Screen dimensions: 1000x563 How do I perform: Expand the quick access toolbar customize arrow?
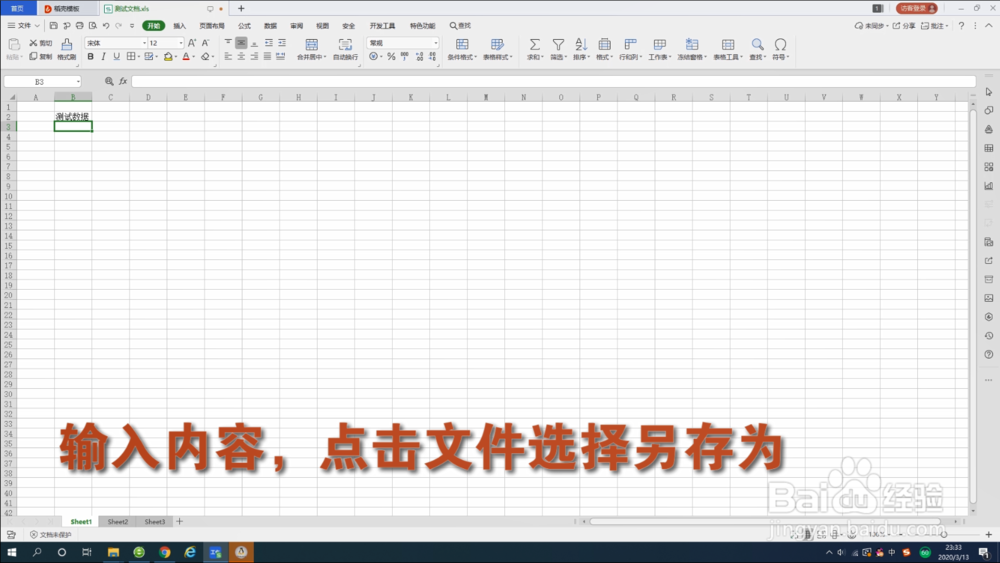click(x=132, y=26)
